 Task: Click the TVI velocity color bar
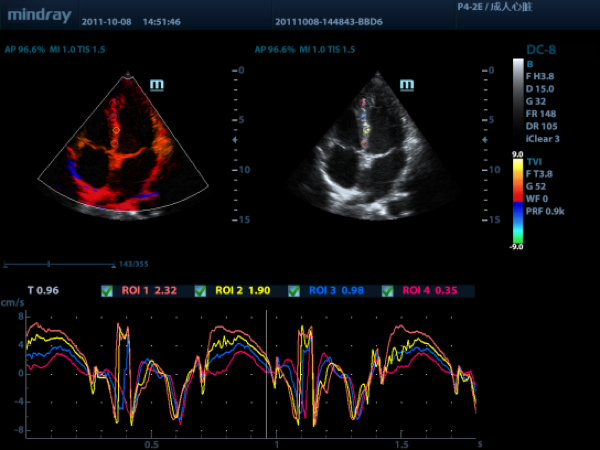tap(518, 200)
